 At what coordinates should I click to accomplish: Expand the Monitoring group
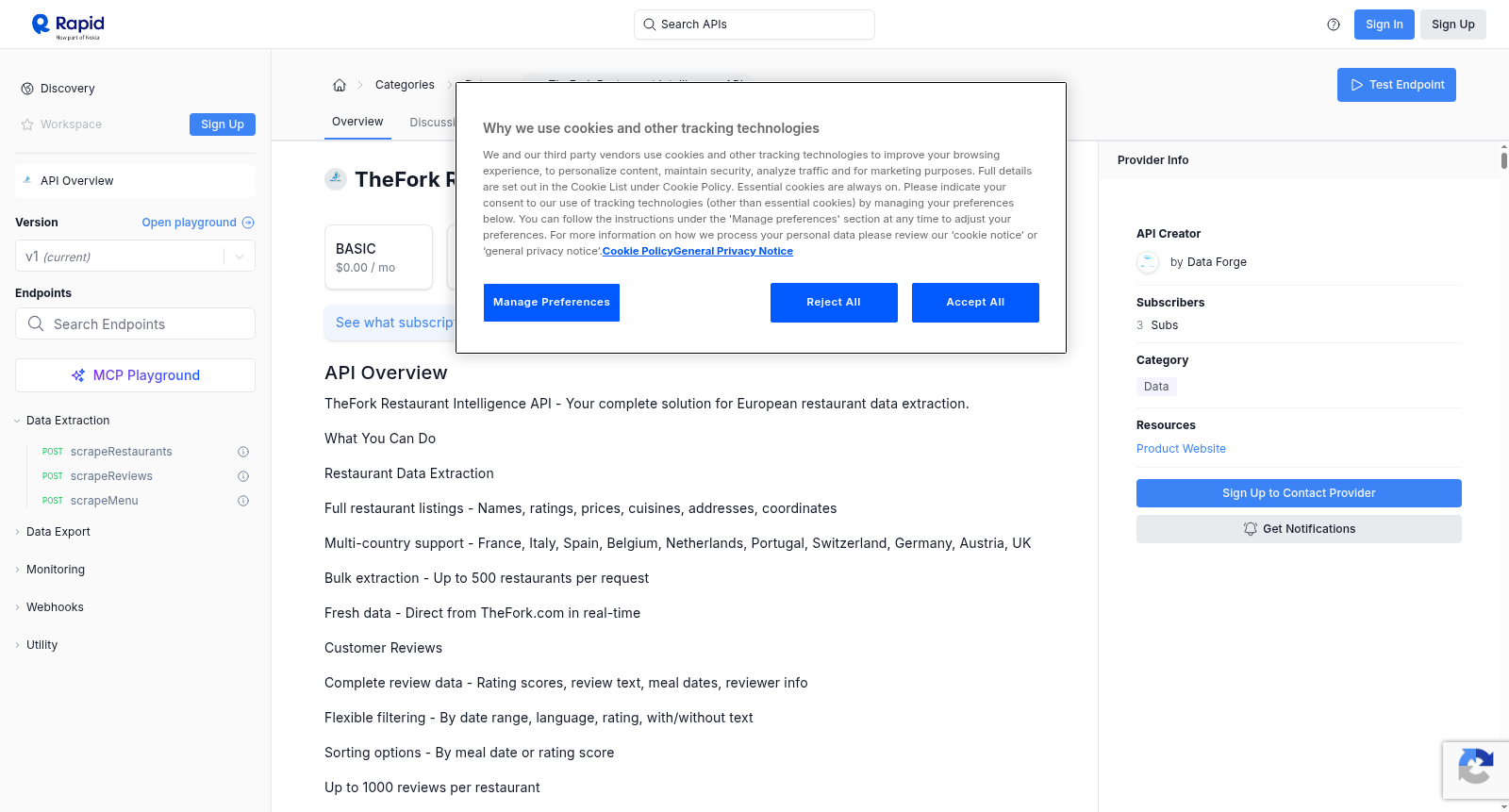coord(56,570)
